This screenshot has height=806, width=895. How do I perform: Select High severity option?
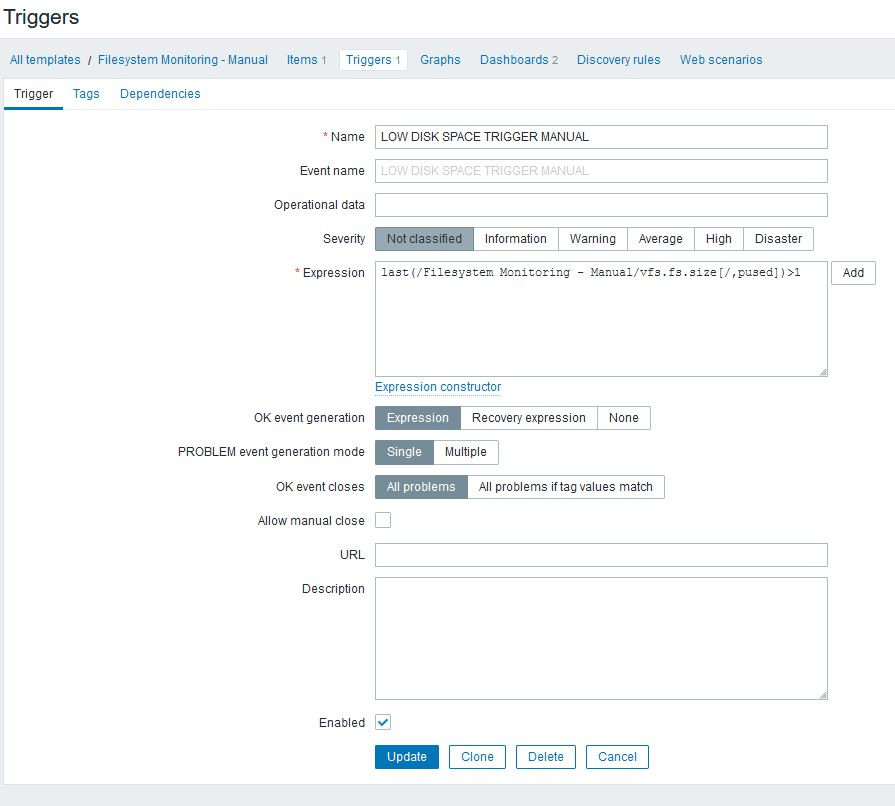point(718,239)
